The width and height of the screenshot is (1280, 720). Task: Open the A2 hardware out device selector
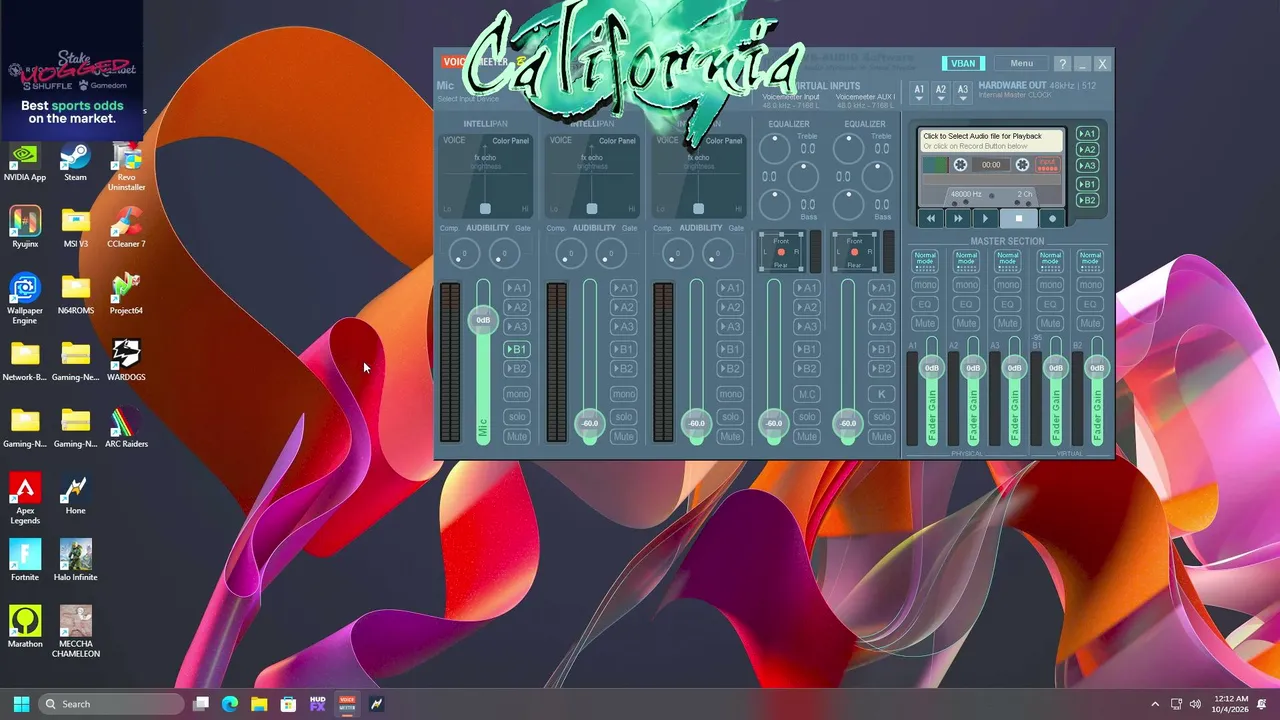941,92
